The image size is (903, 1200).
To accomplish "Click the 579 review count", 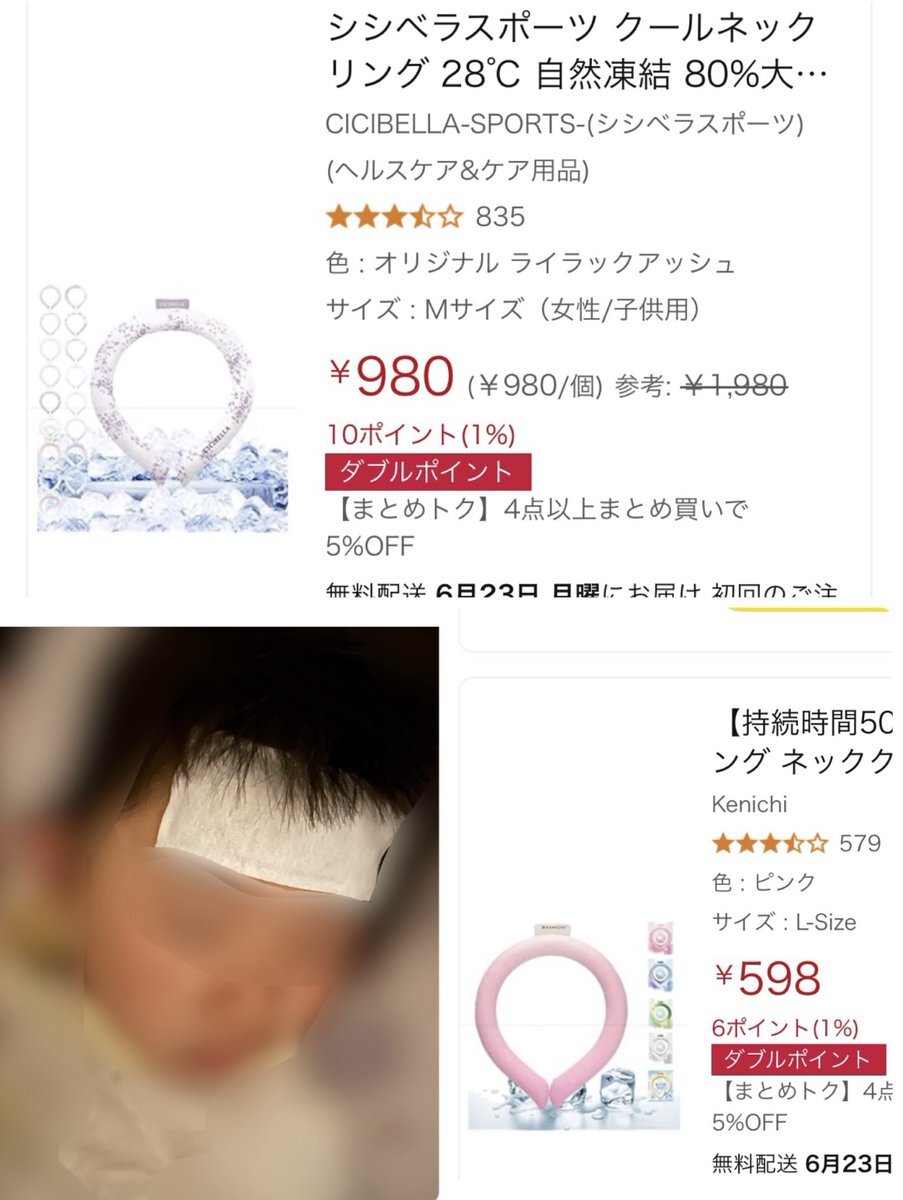I will coord(860,843).
